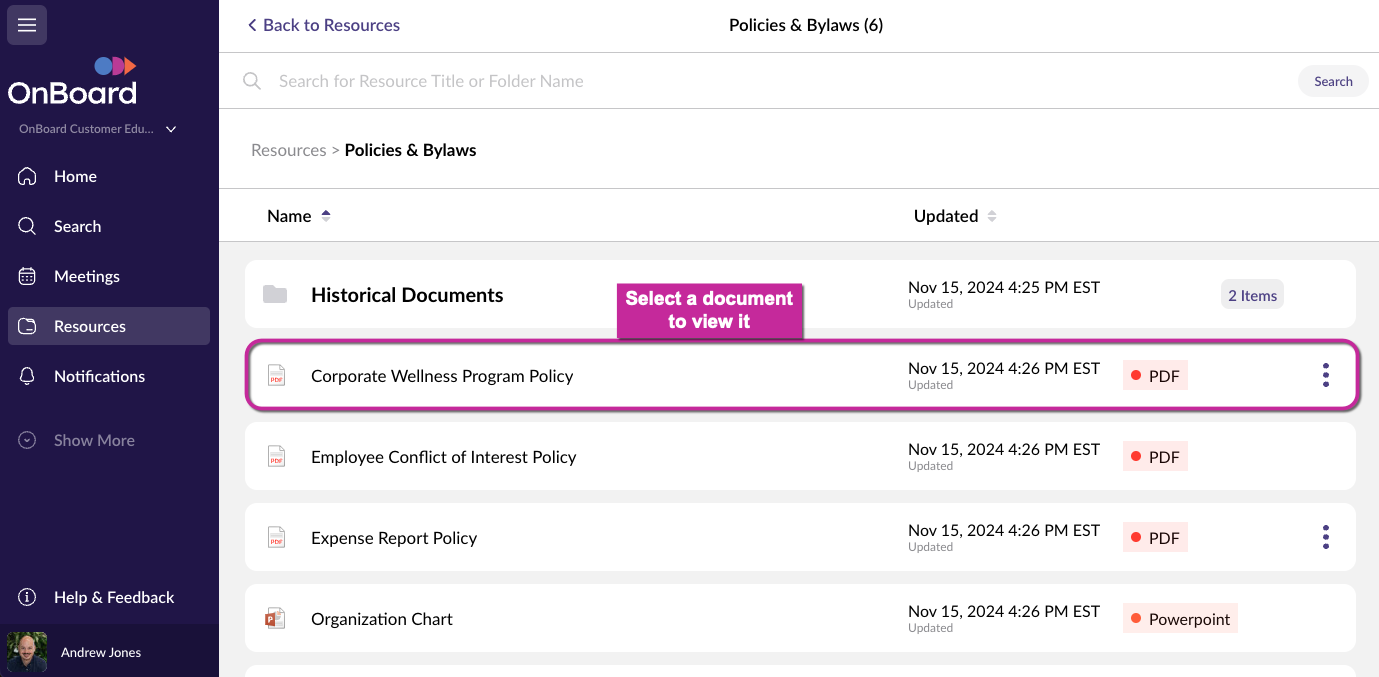Click the hamburger menu icon

point(27,25)
